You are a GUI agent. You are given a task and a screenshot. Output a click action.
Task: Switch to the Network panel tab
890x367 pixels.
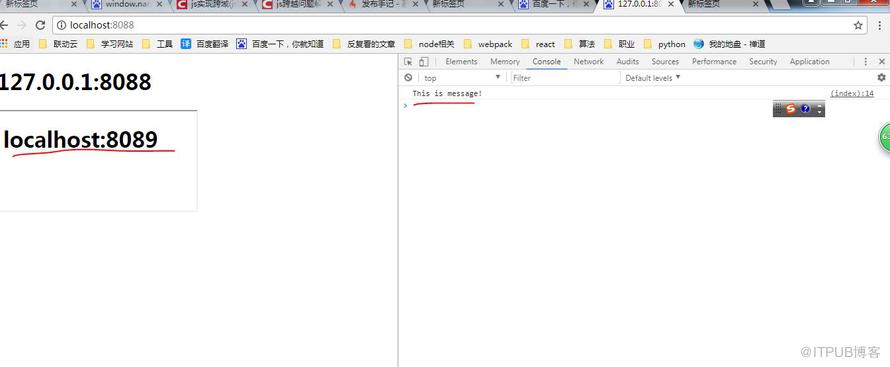tap(589, 62)
